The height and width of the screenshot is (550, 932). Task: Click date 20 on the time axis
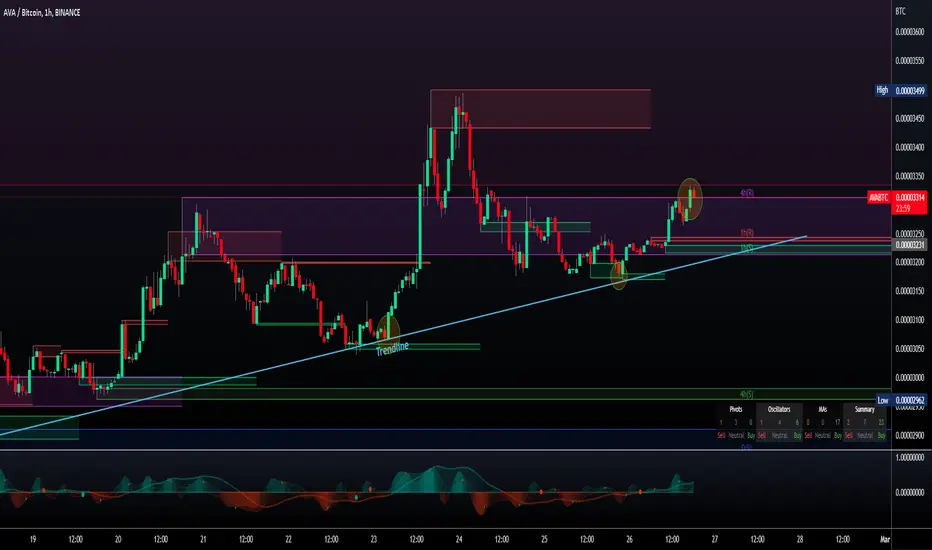click(x=118, y=539)
